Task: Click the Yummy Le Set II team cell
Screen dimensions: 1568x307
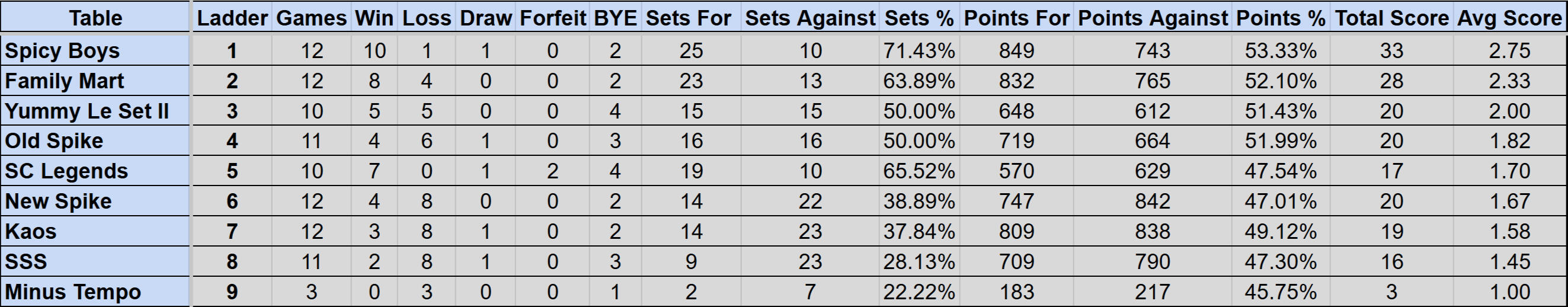Action: pos(87,111)
